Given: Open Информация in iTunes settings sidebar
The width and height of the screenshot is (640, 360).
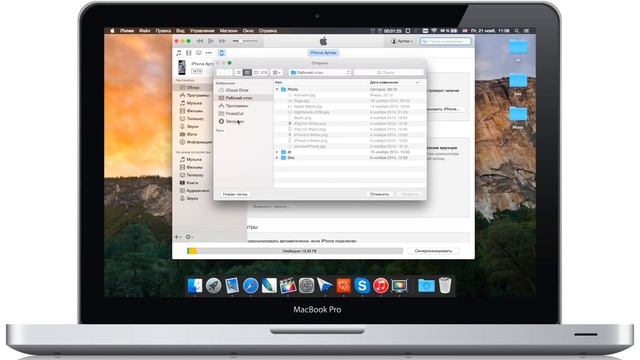Looking at the screenshot, I should [x=196, y=142].
